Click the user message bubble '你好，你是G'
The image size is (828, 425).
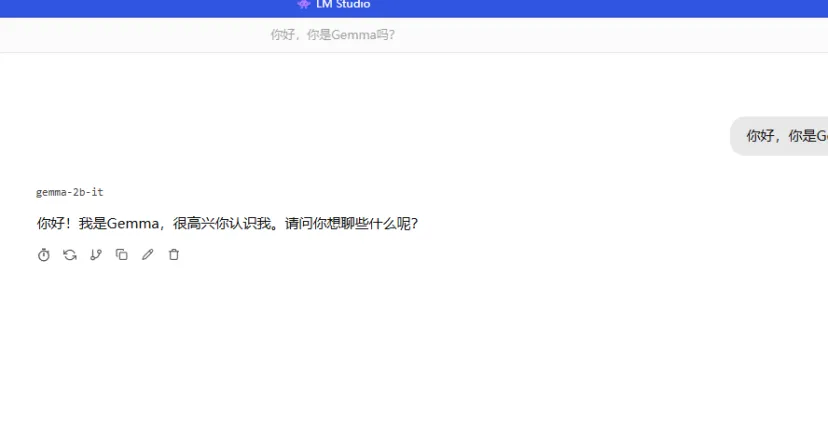click(x=779, y=136)
